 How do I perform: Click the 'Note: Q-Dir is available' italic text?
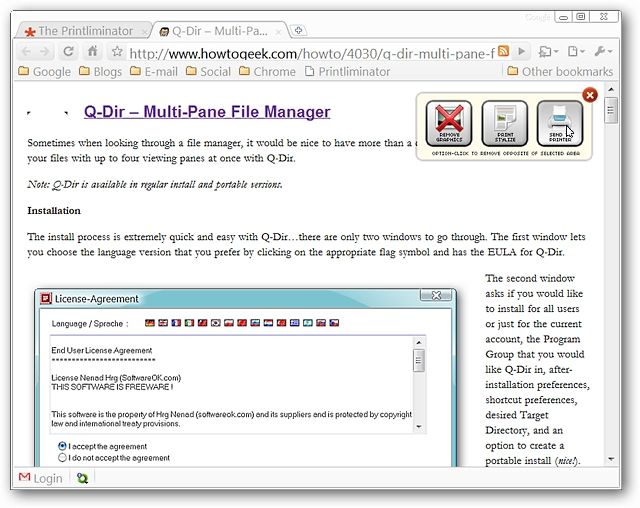(x=155, y=184)
